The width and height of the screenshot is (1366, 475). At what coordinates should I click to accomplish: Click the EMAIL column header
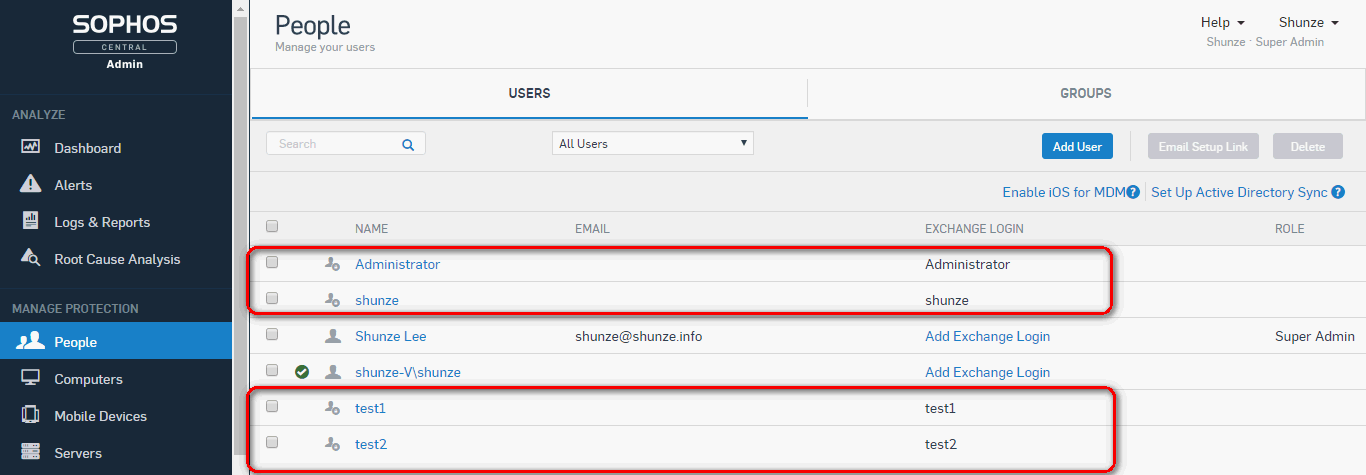click(x=592, y=229)
